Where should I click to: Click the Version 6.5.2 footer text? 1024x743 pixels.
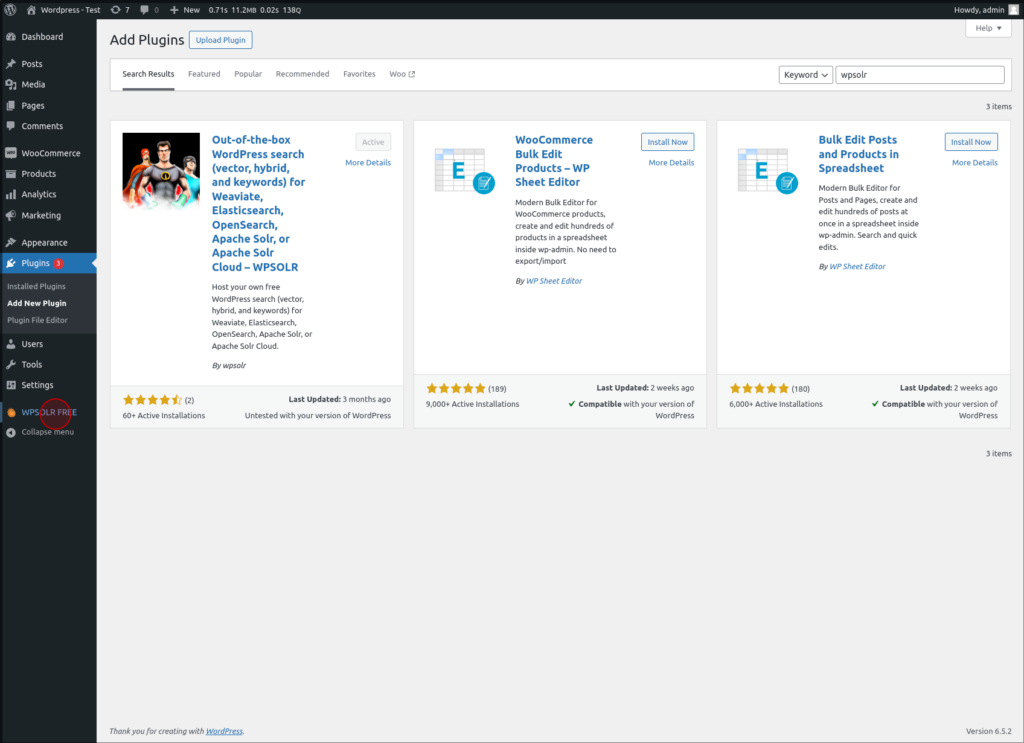(989, 731)
